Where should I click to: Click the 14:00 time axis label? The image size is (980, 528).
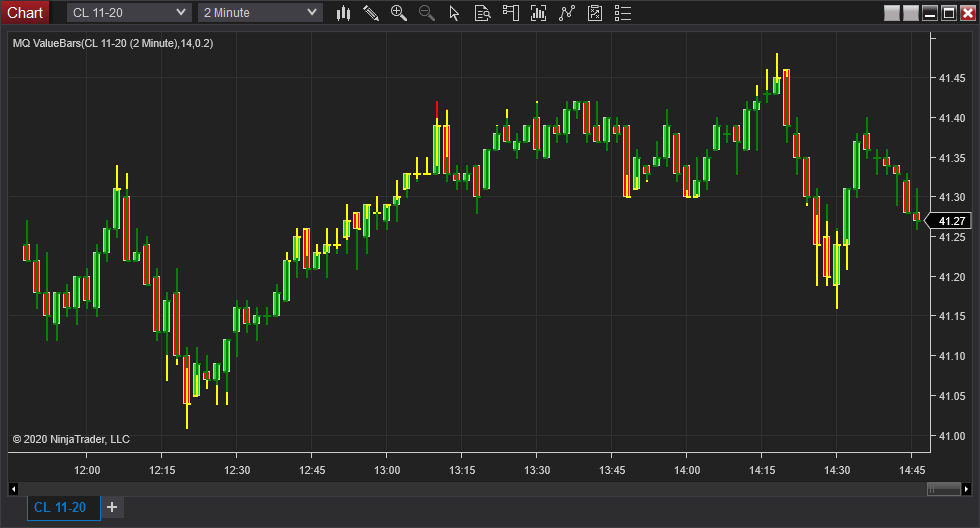coord(687,470)
